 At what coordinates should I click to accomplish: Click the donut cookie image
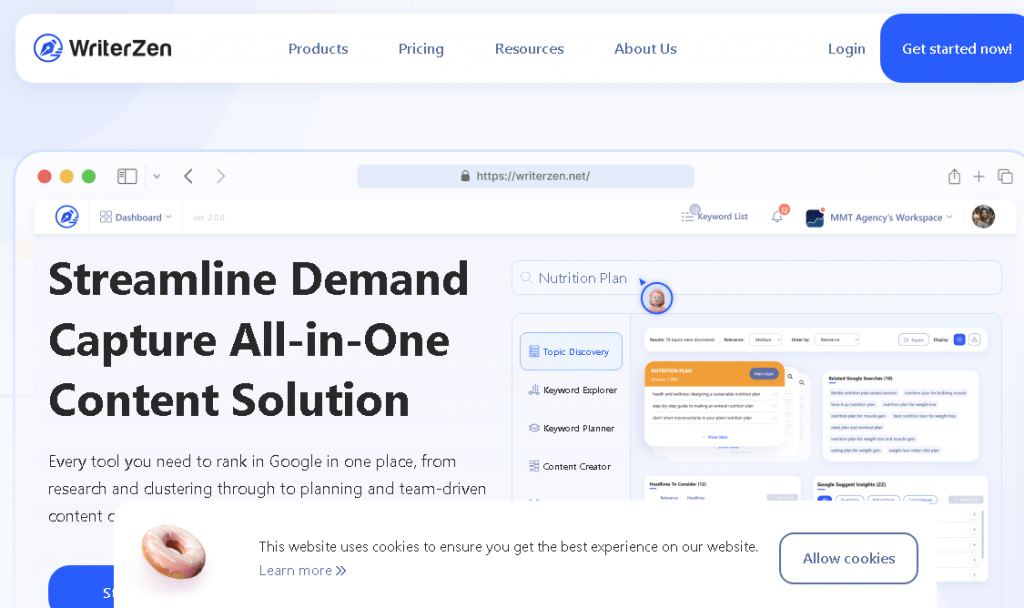[x=174, y=554]
